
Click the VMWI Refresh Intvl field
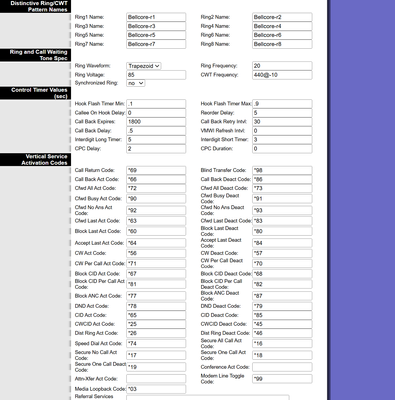click(x=282, y=131)
